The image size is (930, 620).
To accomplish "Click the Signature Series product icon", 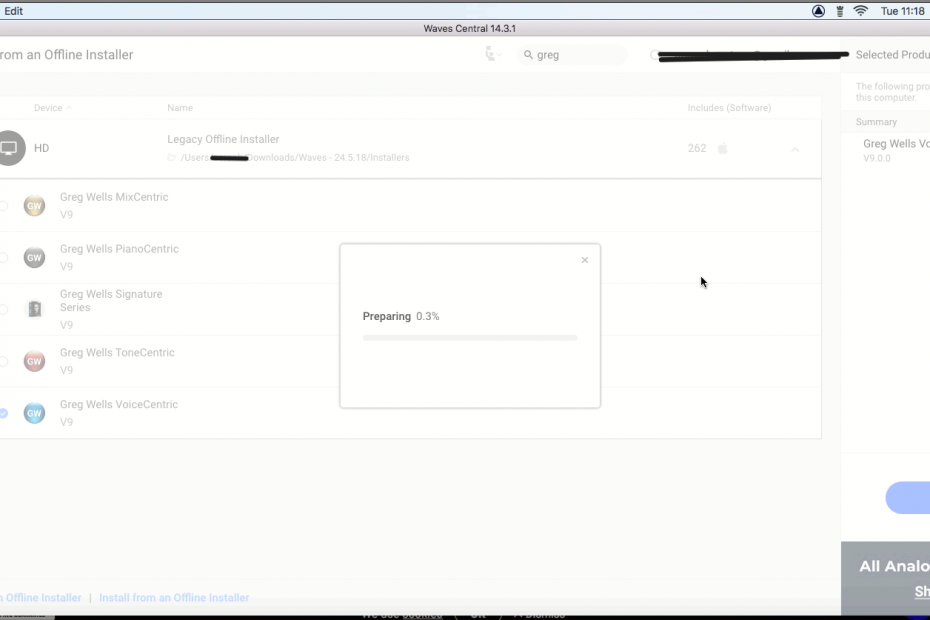I will click(34, 309).
